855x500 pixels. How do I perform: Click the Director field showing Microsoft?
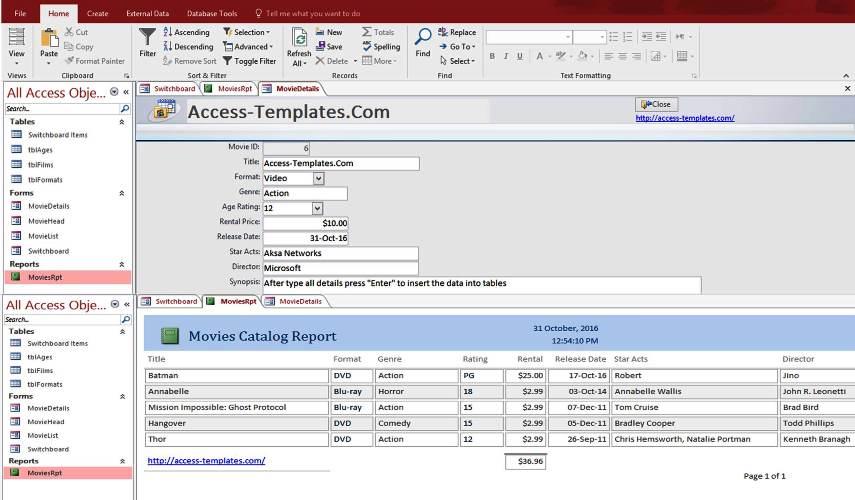[x=340, y=268]
